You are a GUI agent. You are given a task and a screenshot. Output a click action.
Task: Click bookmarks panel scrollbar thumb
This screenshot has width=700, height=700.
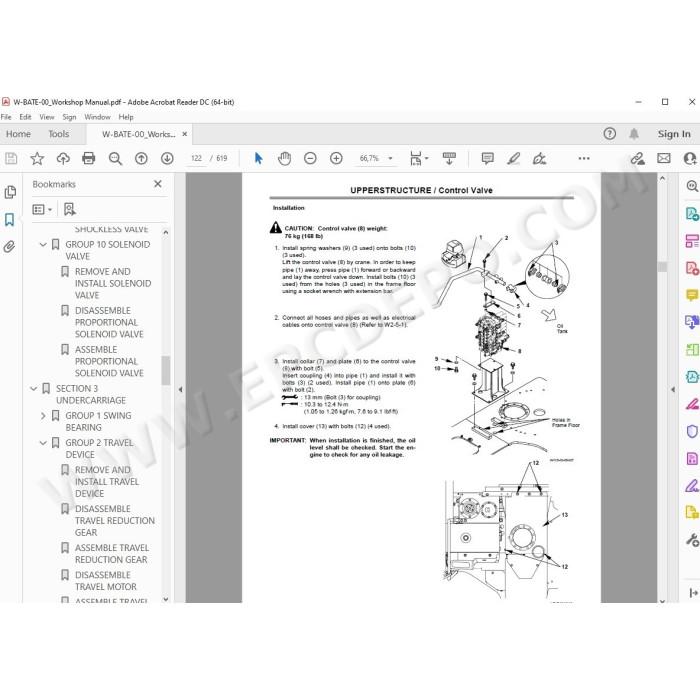tap(166, 370)
